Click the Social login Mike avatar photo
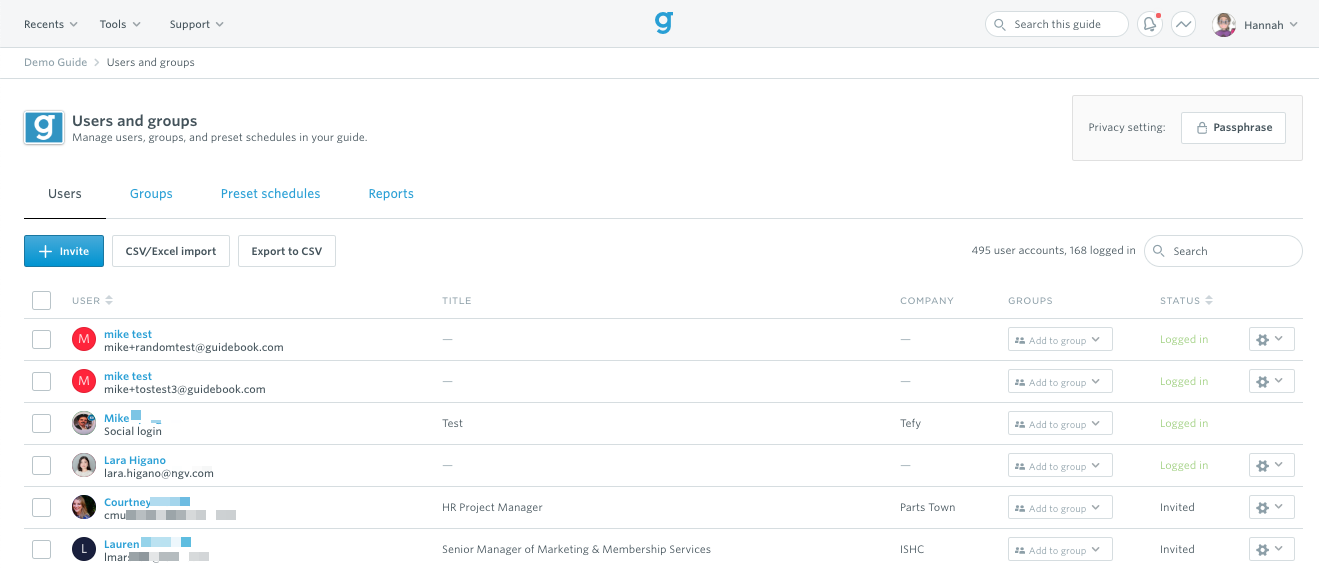 (84, 423)
